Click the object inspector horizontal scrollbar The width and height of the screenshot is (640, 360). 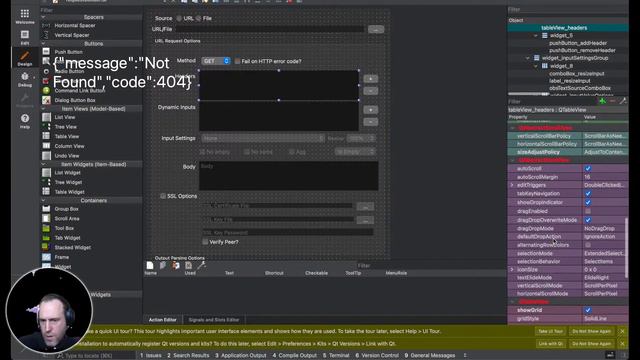point(529,94)
